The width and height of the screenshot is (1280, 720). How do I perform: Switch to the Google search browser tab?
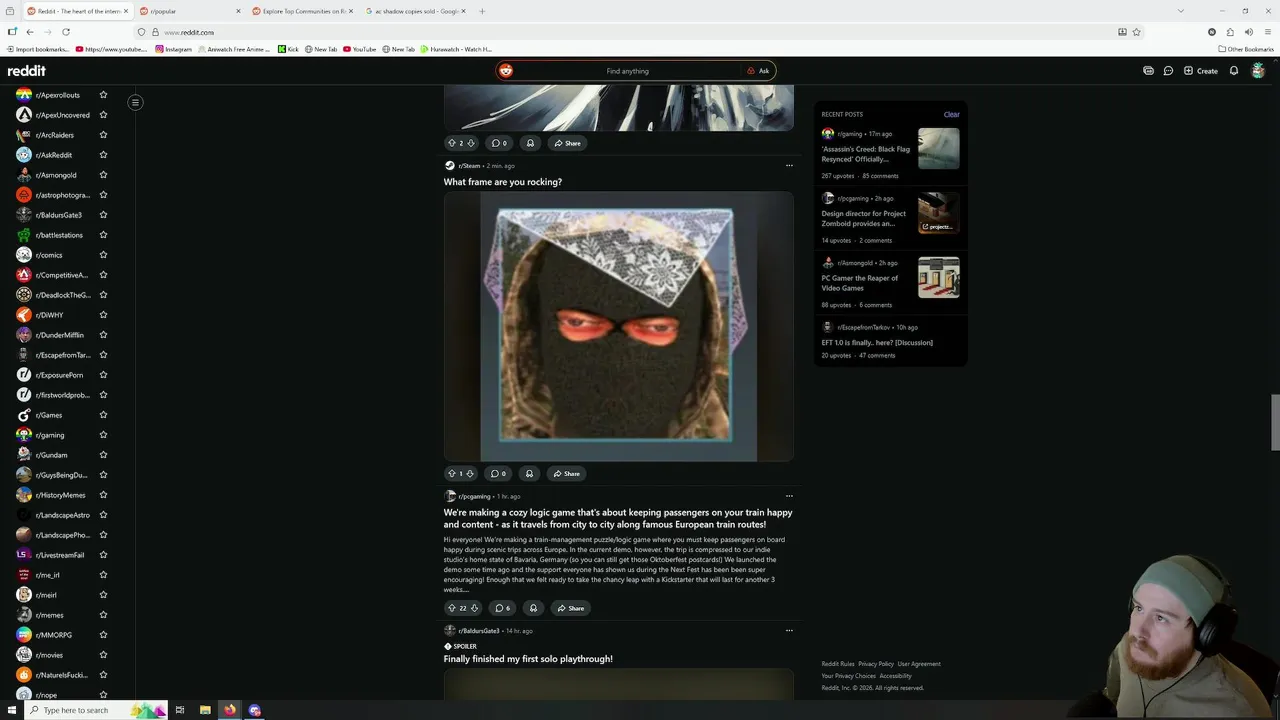pyautogui.click(x=416, y=11)
